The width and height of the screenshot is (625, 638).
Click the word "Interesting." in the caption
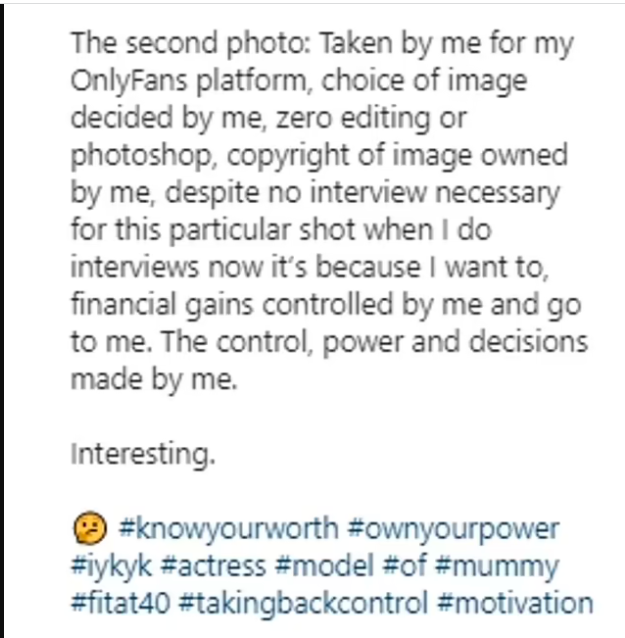(143, 454)
